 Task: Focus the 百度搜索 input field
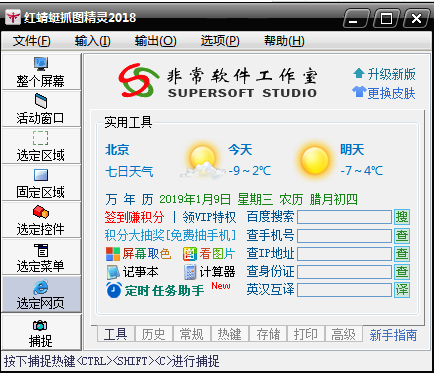coord(344,217)
